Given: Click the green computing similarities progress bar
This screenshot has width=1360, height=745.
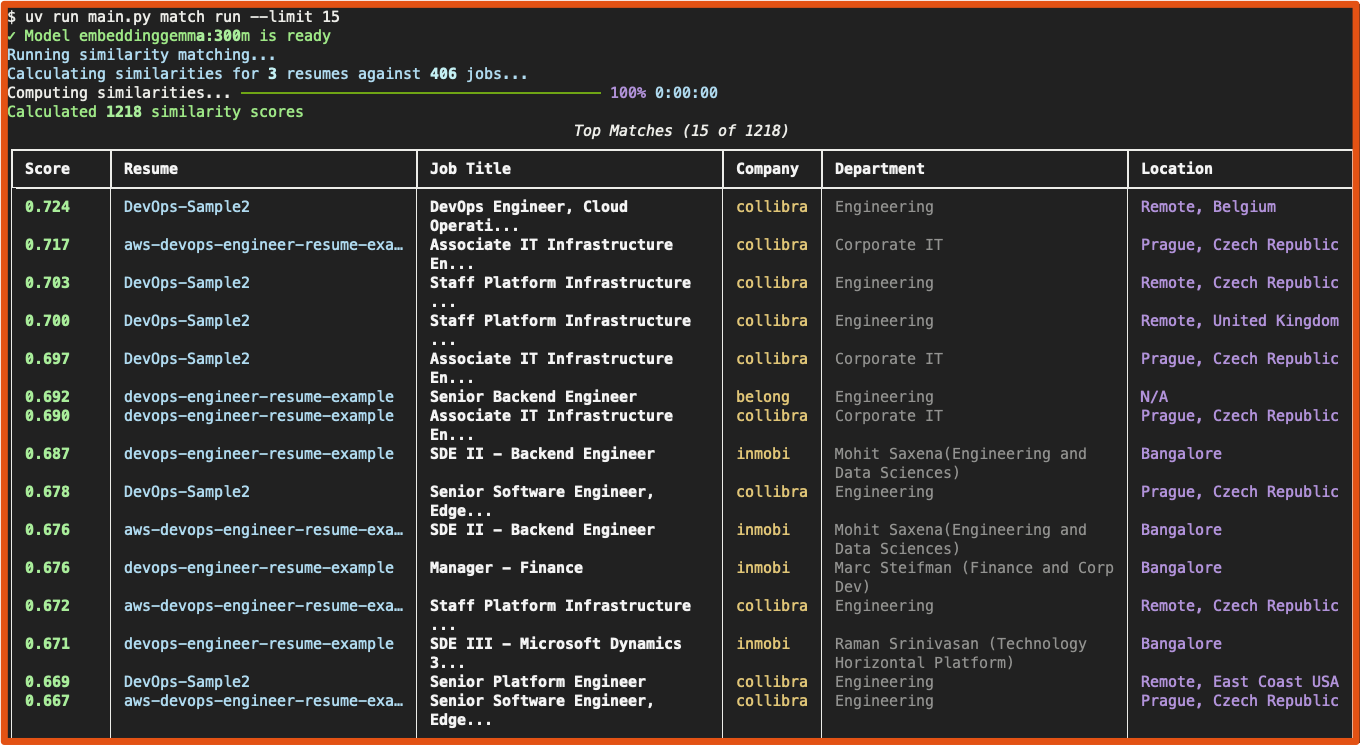Looking at the screenshot, I should [x=420, y=93].
